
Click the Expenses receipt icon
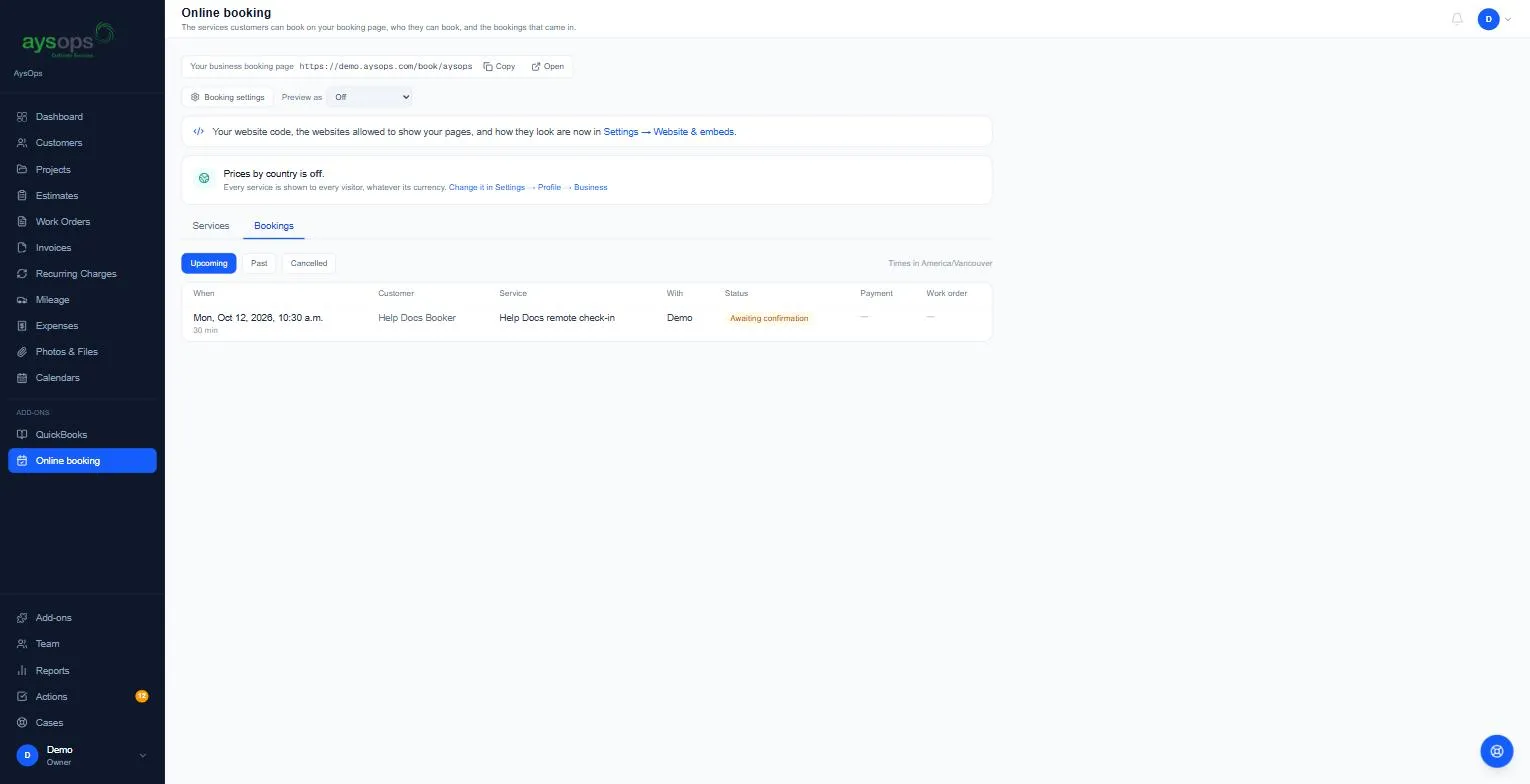point(22,326)
